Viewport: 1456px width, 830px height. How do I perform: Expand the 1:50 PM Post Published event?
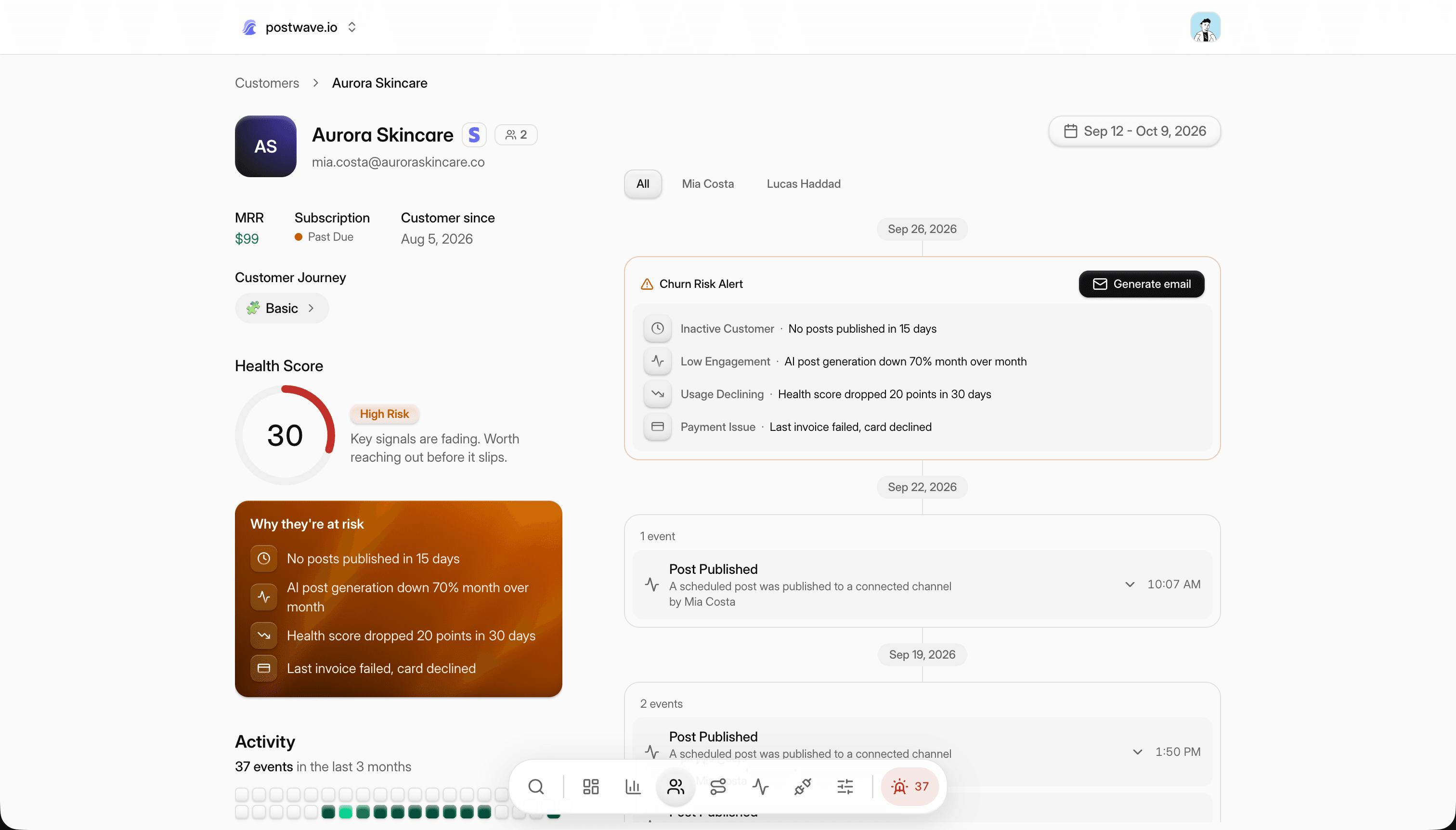pos(1137,752)
